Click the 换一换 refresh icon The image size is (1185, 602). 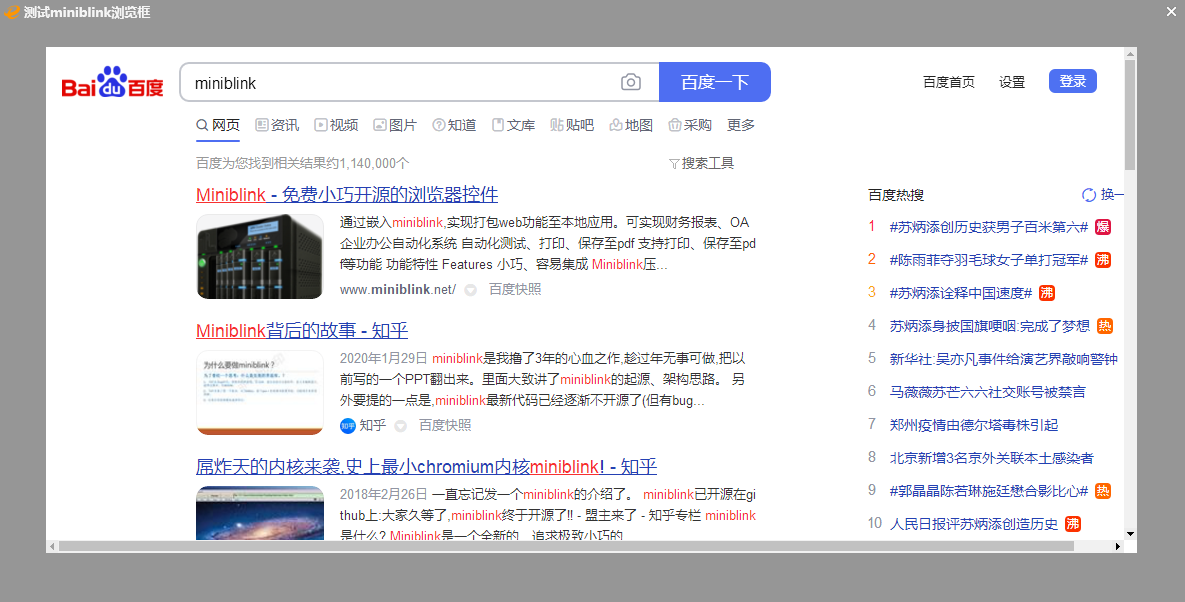[1089, 195]
